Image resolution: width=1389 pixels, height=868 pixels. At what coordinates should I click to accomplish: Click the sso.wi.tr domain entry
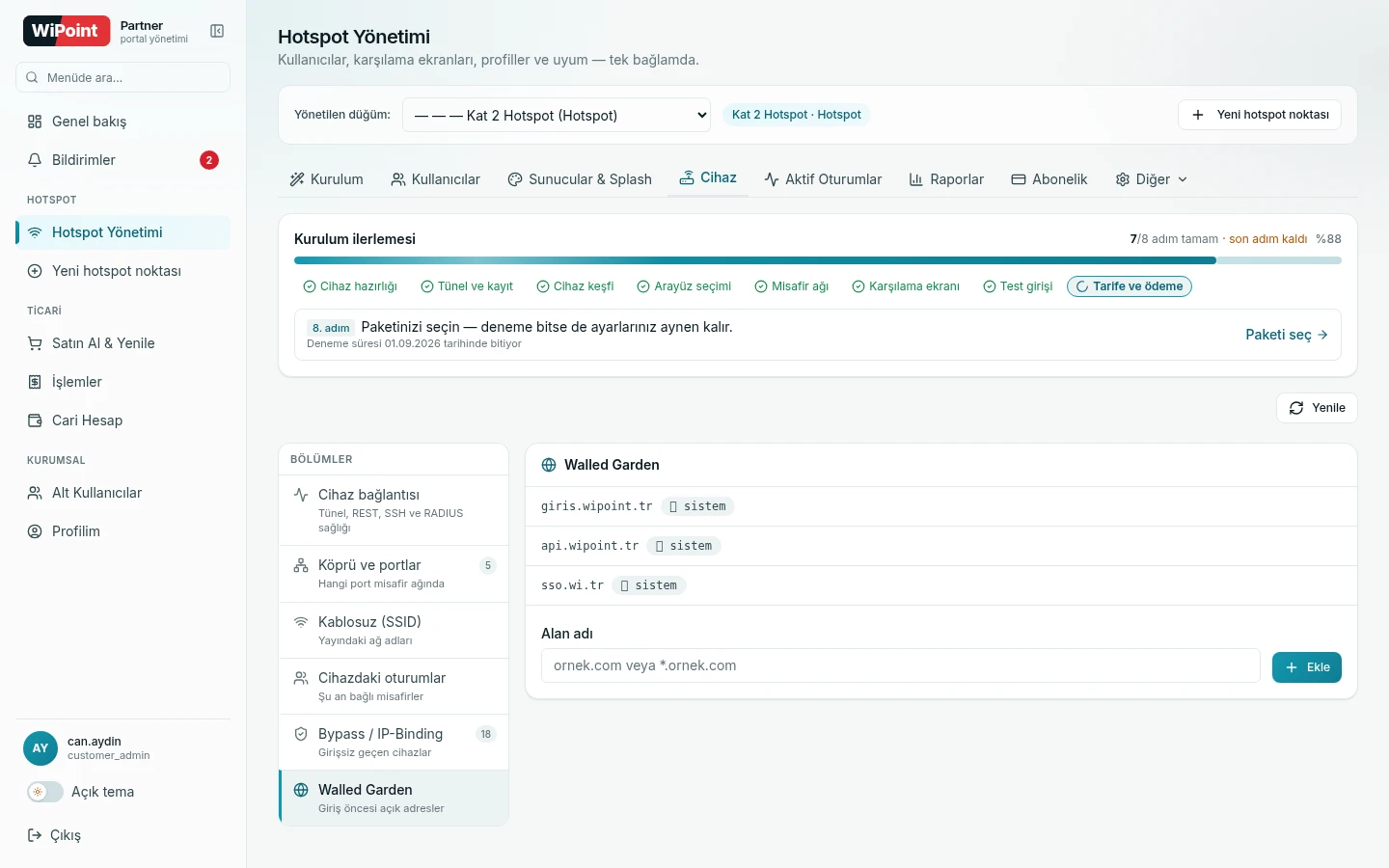[572, 585]
